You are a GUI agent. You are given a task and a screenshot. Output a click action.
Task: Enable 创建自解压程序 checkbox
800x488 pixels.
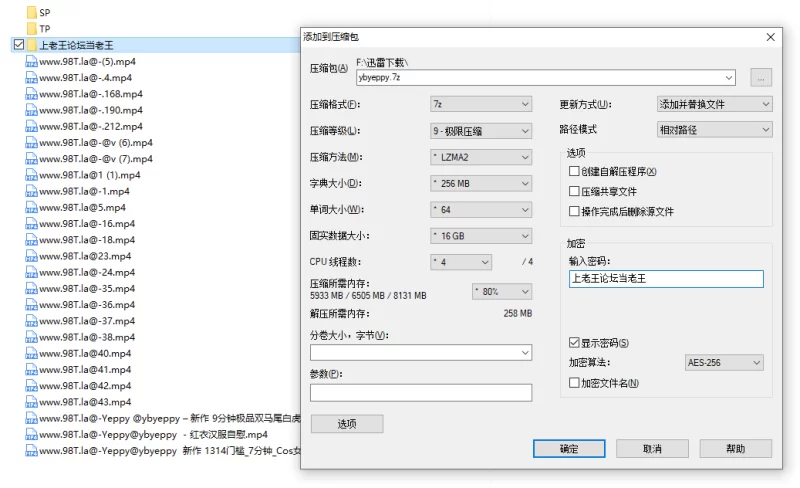coord(574,171)
